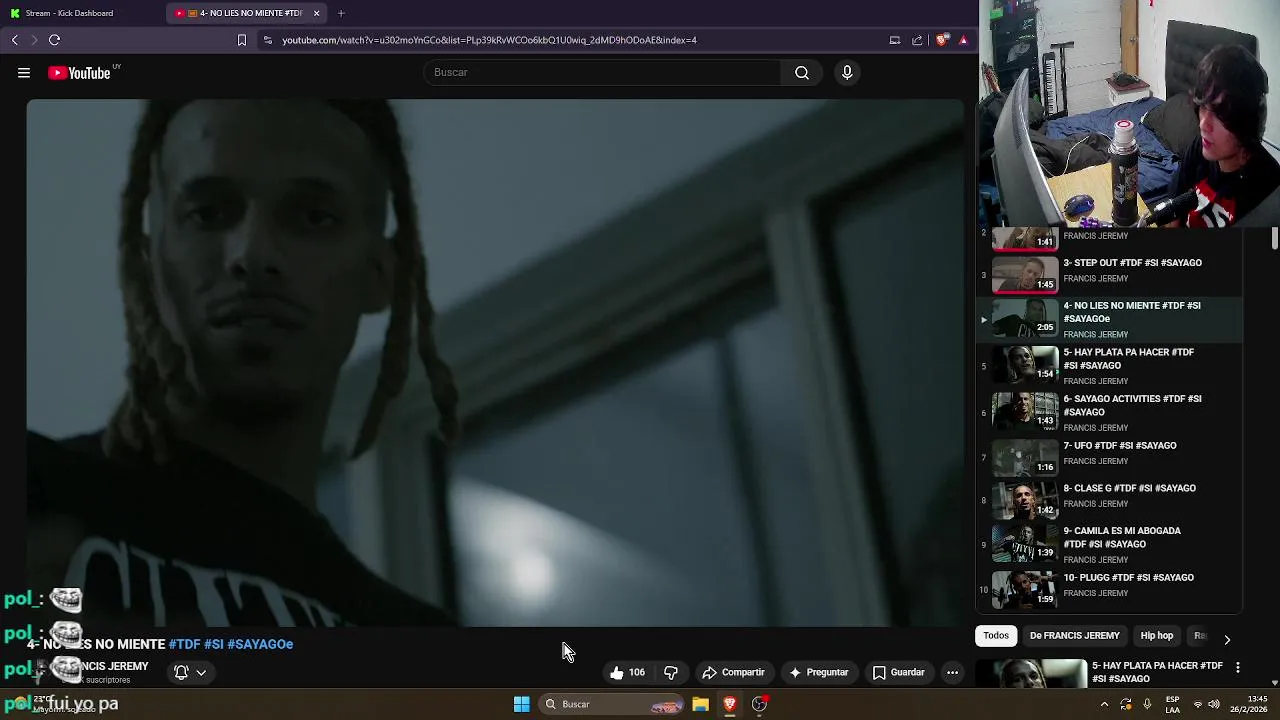Click the tray sync update icon
Screen dimensions: 1280x720
click(1126, 704)
